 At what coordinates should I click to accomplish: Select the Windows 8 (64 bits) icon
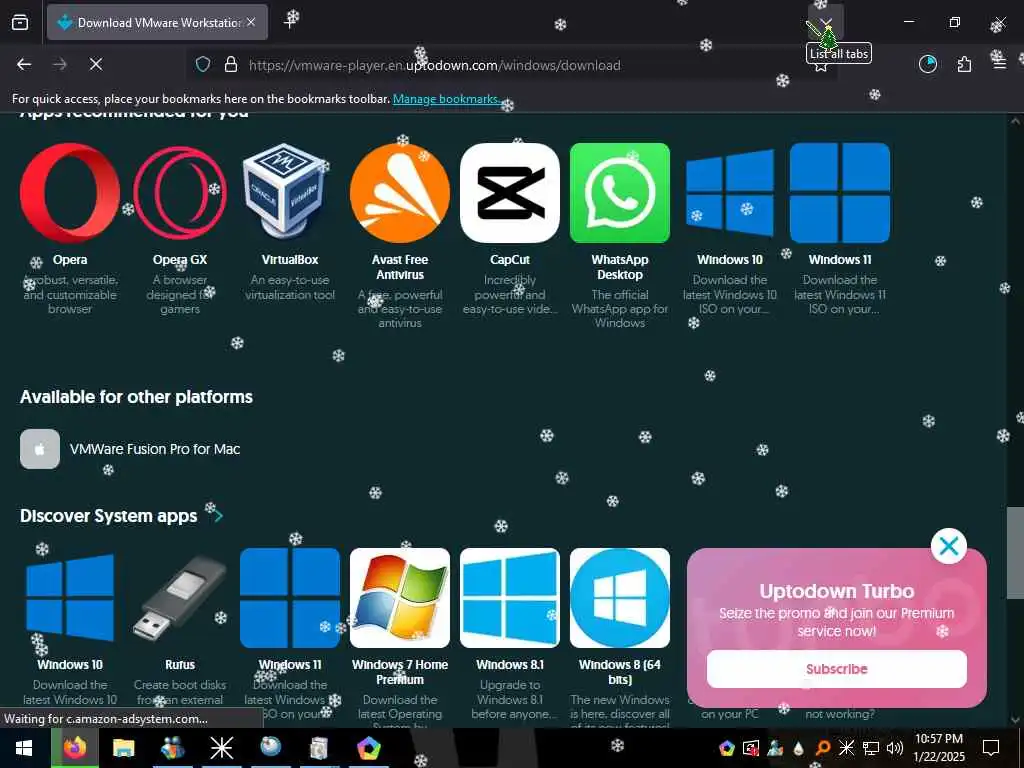tap(620, 598)
